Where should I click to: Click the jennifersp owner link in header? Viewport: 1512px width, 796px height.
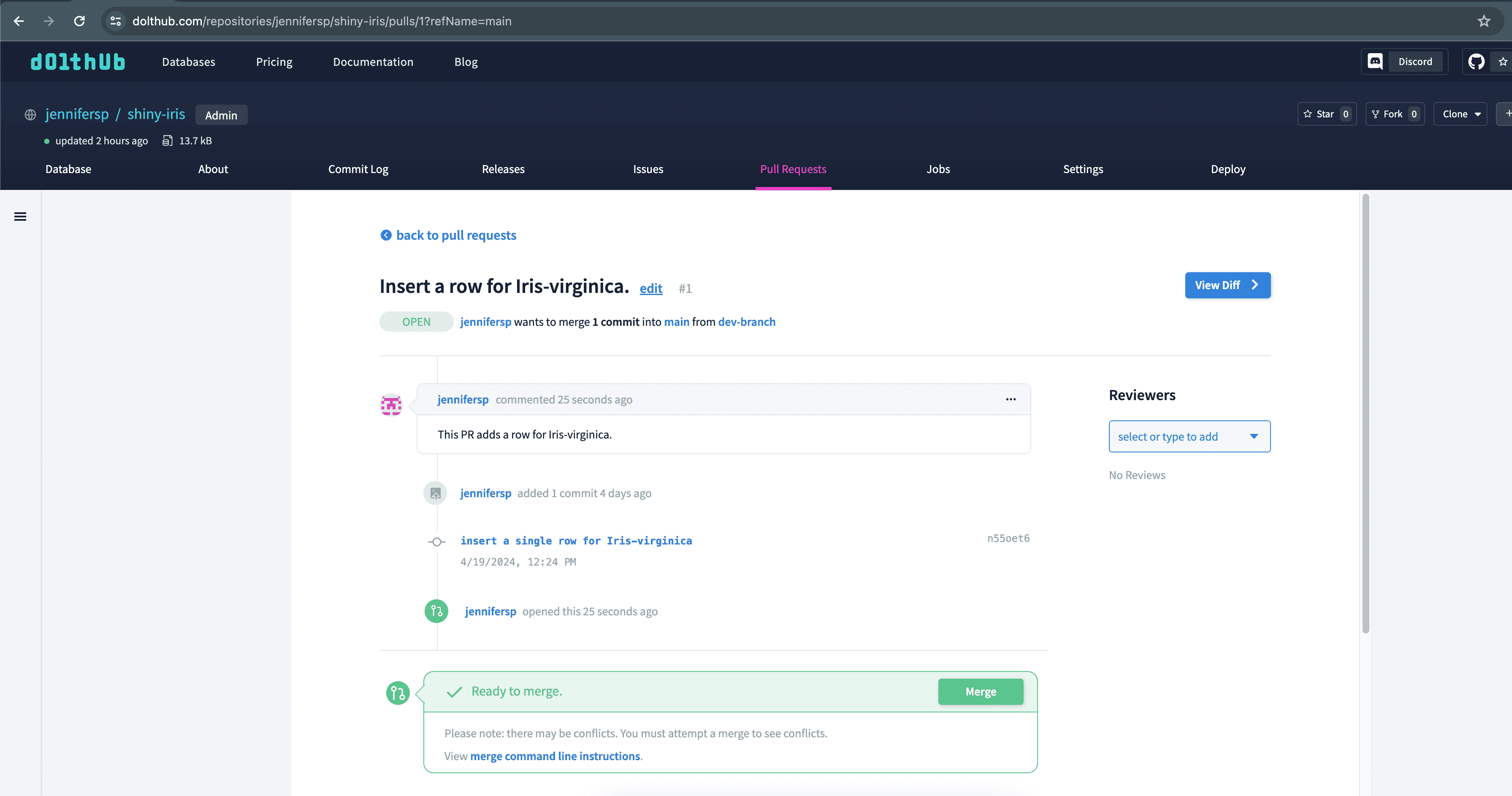click(77, 114)
